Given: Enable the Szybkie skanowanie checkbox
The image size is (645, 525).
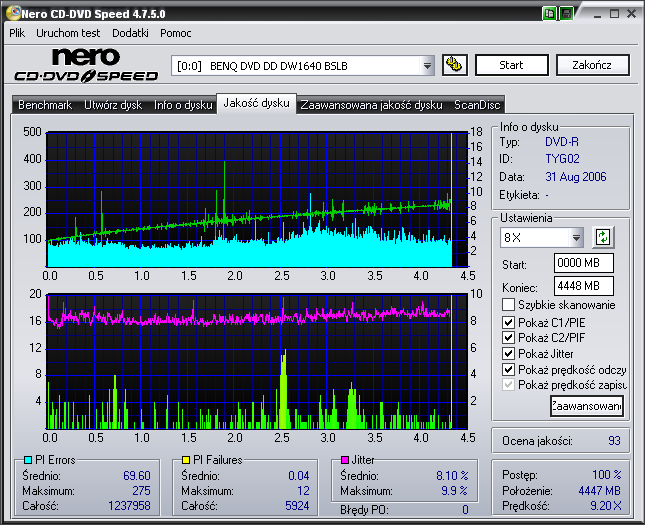Looking at the screenshot, I should pyautogui.click(x=508, y=305).
